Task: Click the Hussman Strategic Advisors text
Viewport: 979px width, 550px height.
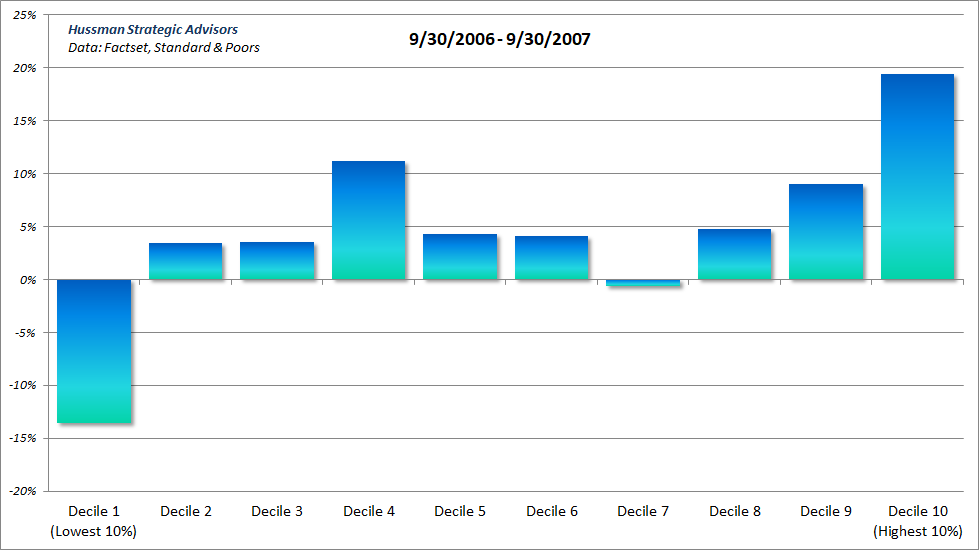Action: (153, 30)
